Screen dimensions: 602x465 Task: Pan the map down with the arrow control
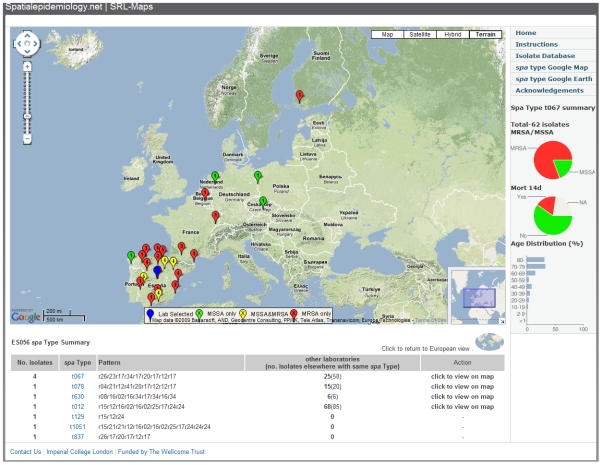[x=27, y=52]
